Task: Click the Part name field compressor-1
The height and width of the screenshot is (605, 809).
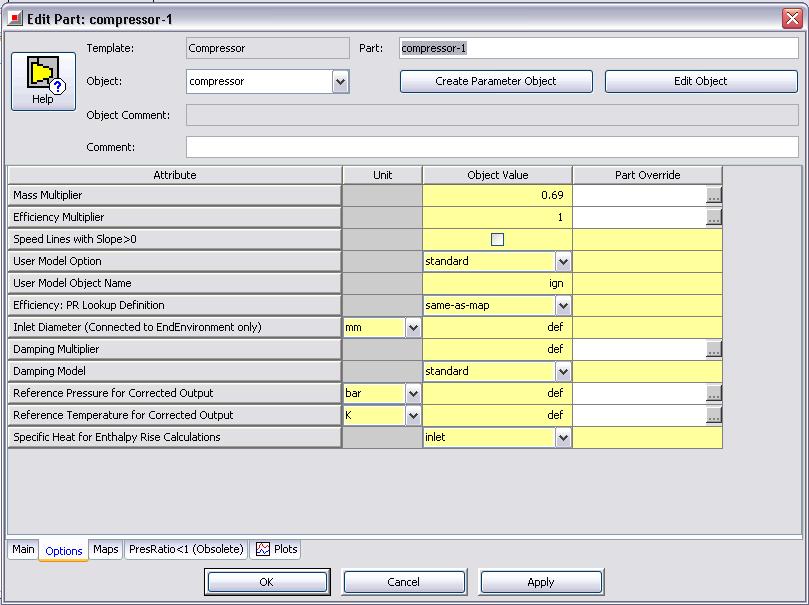Action: [598, 48]
